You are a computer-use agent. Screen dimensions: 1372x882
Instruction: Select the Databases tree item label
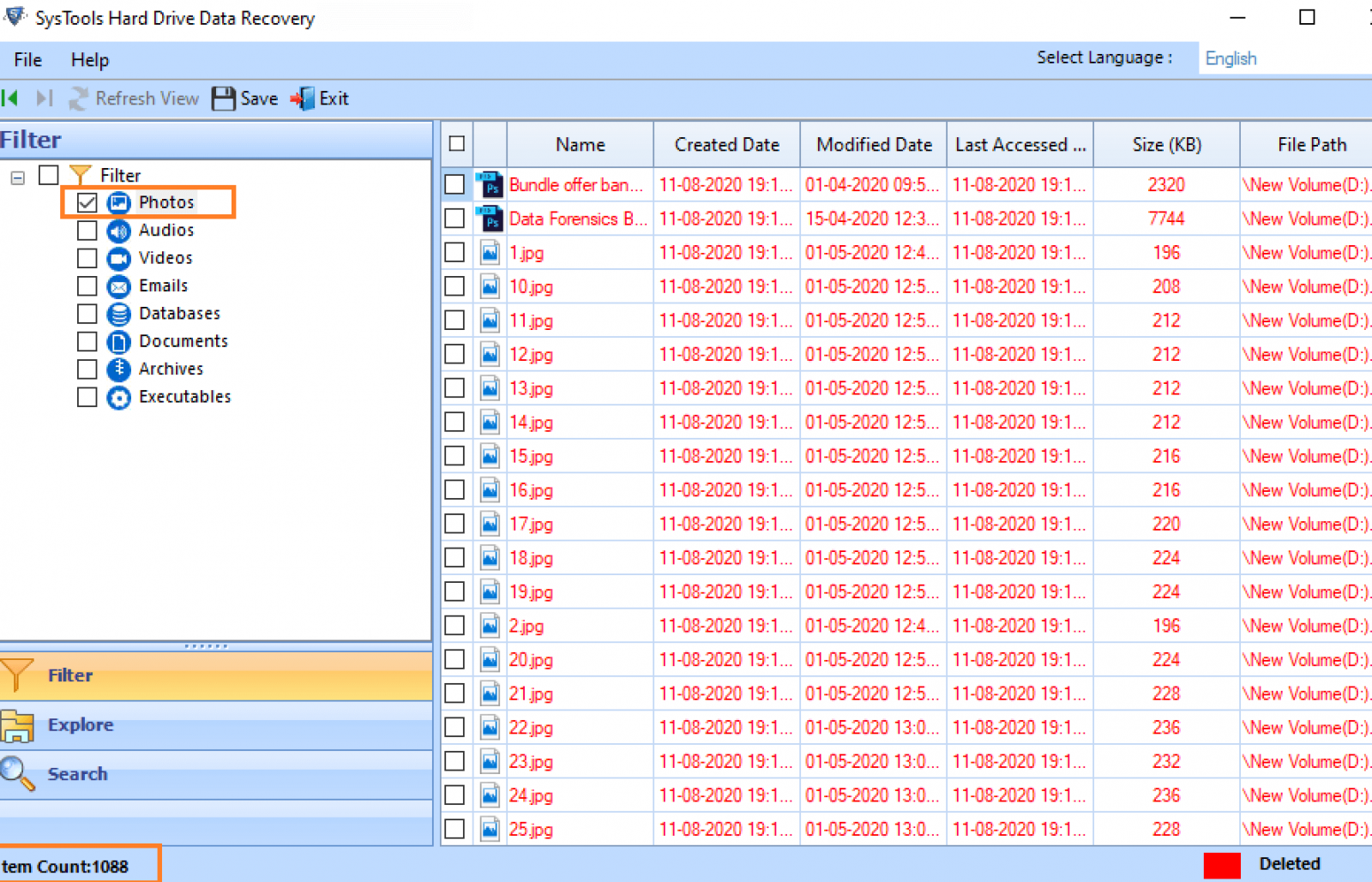(179, 314)
